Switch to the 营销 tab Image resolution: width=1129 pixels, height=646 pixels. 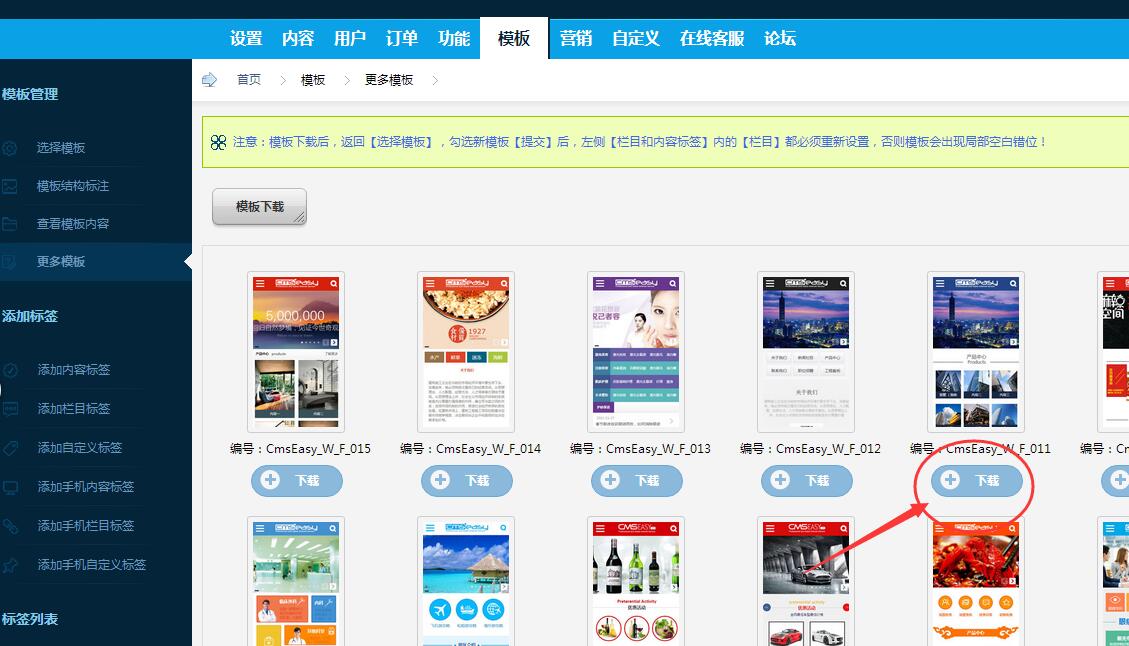576,38
